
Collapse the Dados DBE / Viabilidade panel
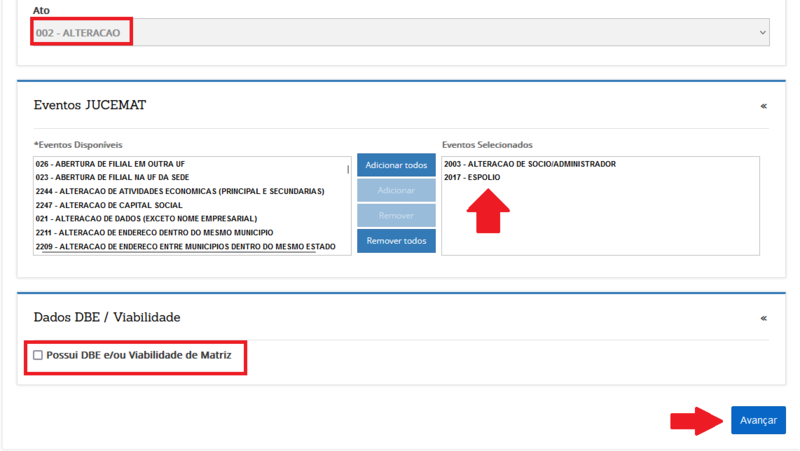763,317
